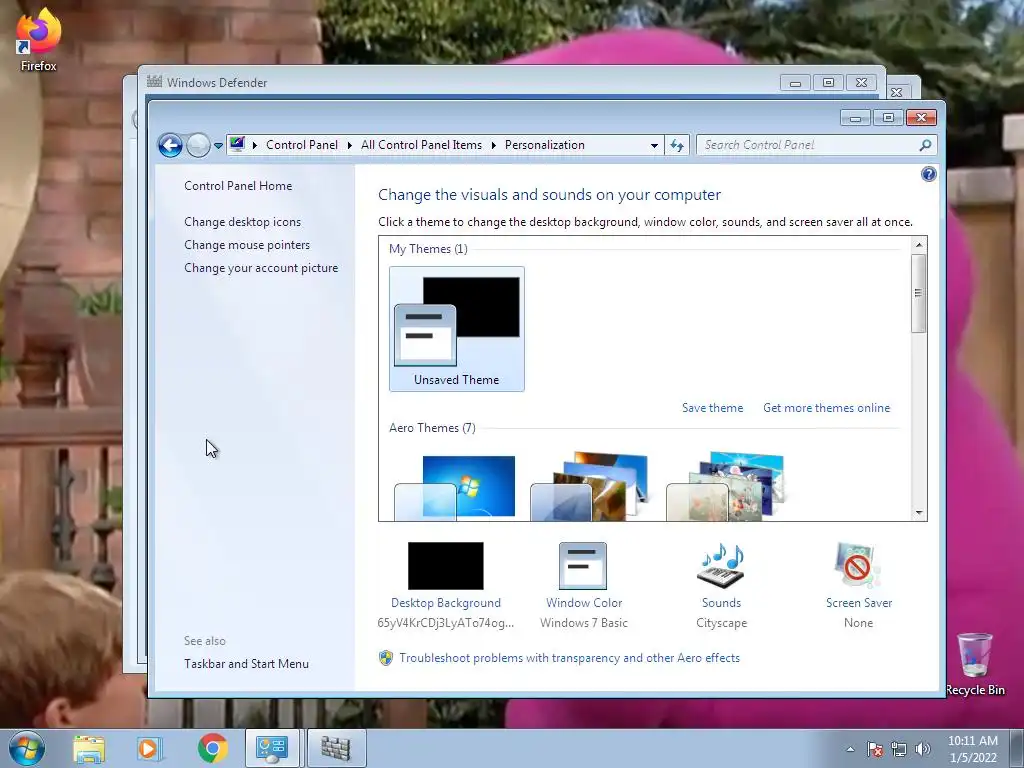Click the Control Panel breadcrumb
This screenshot has height=768, width=1024.
coord(302,145)
